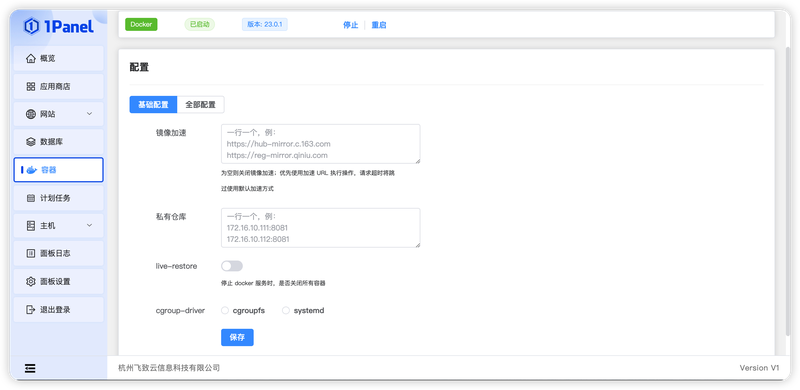The image size is (800, 390).
Task: Open 面板设置 menu item
Action: click(59, 281)
